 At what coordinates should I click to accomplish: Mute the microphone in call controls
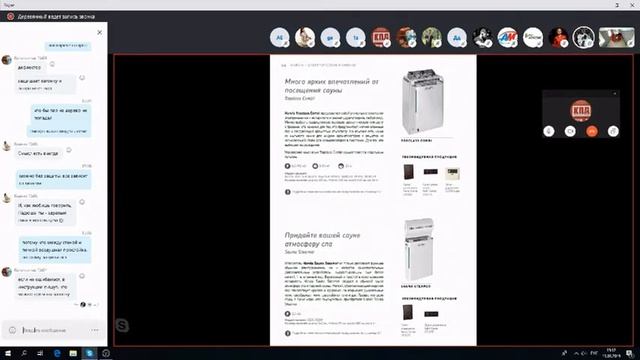(549, 131)
